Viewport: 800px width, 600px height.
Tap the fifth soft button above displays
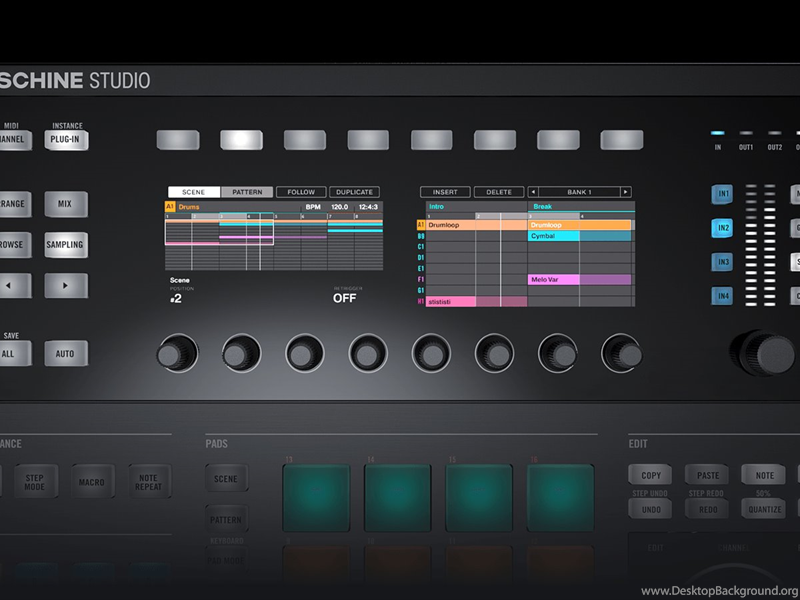pos(432,140)
